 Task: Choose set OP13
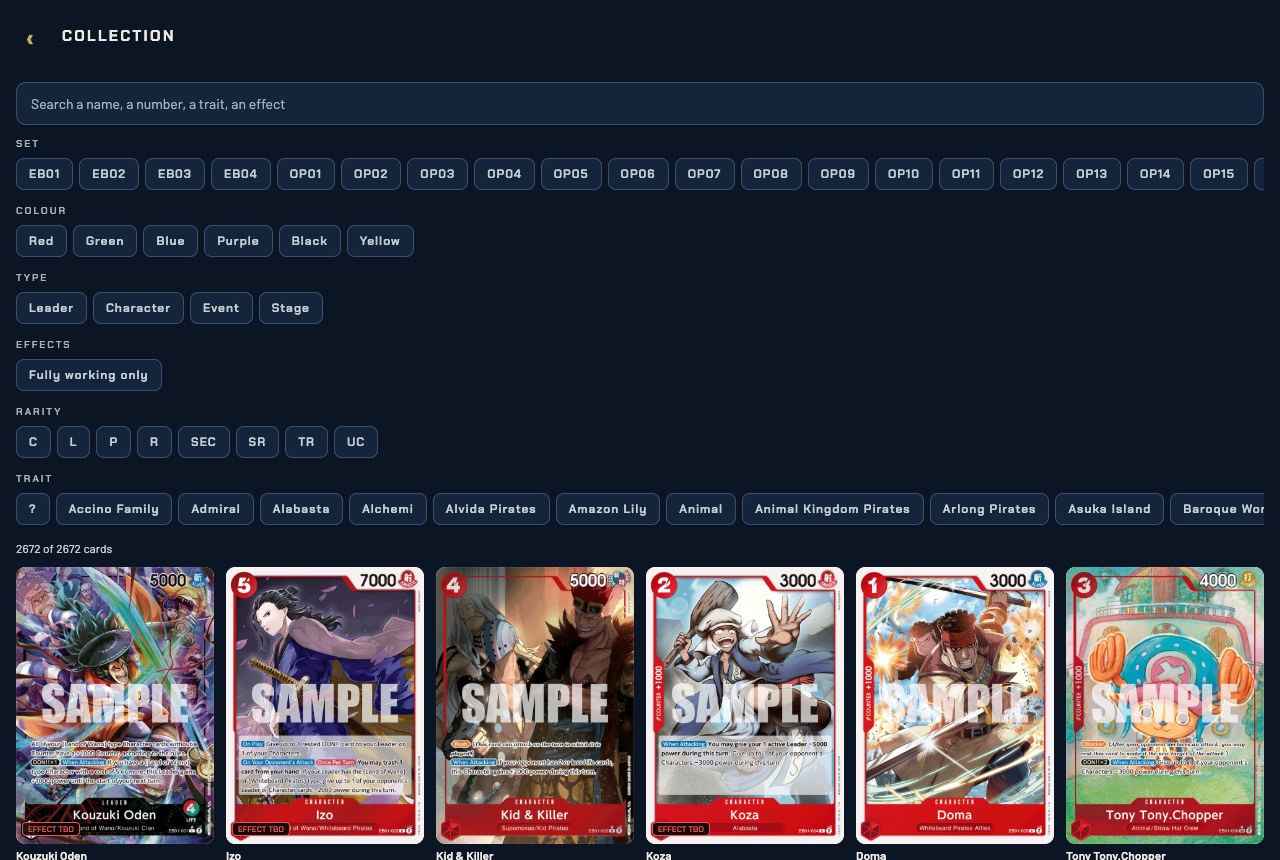pos(1092,174)
